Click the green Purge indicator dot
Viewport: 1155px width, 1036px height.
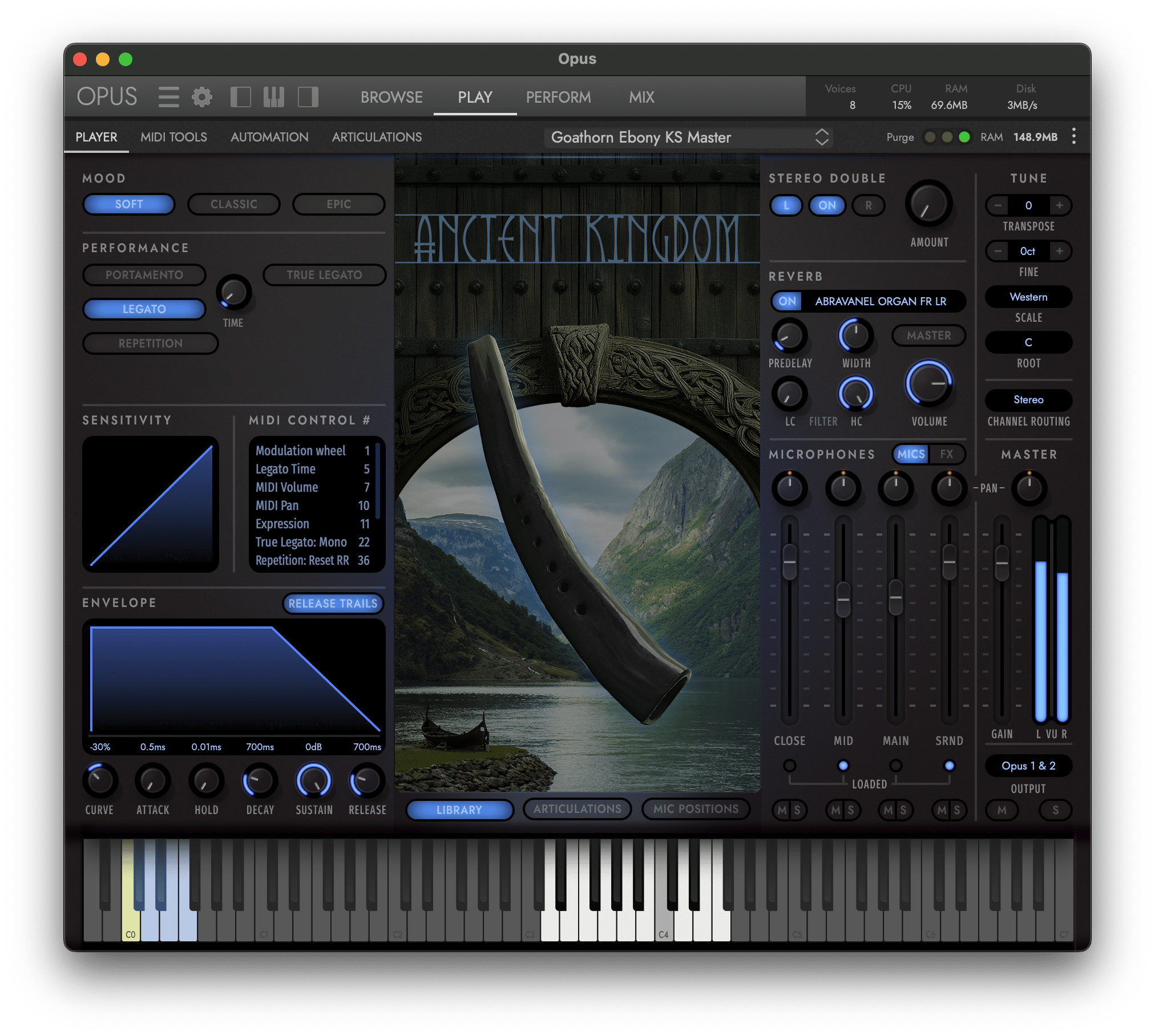point(964,137)
